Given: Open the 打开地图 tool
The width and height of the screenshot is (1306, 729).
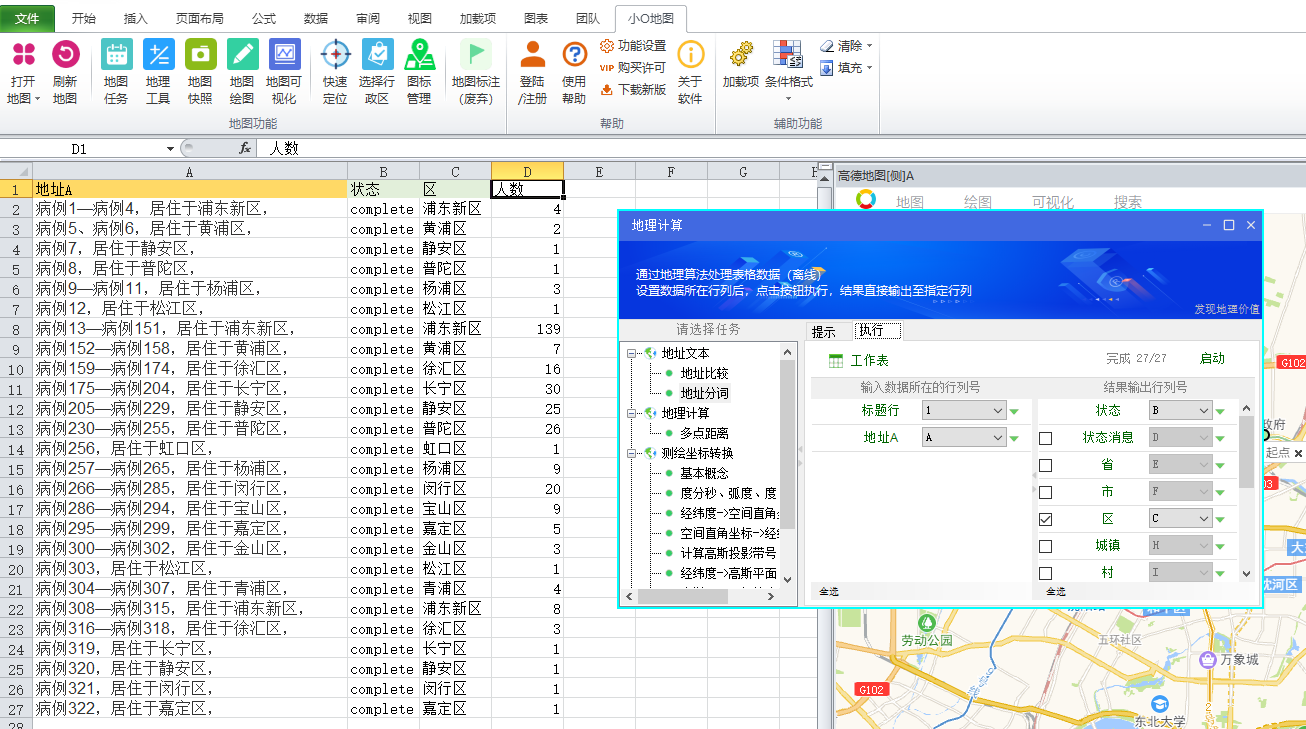Looking at the screenshot, I should pyautogui.click(x=23, y=73).
